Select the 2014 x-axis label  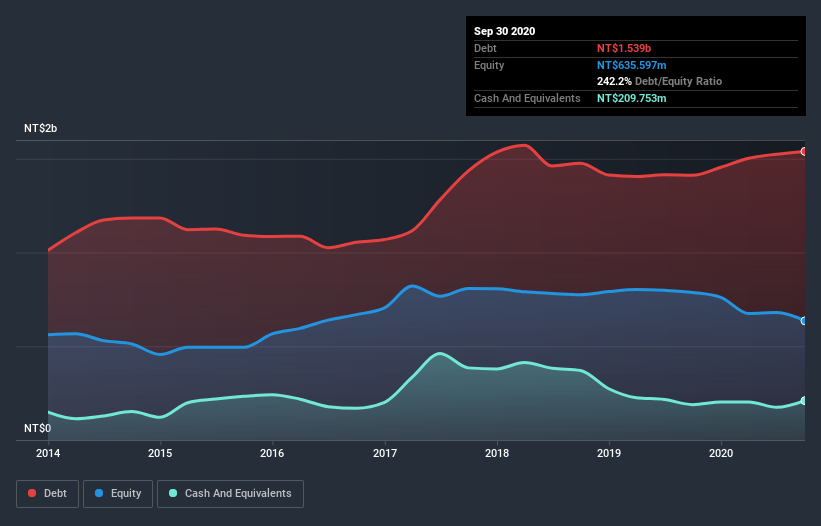(48, 453)
